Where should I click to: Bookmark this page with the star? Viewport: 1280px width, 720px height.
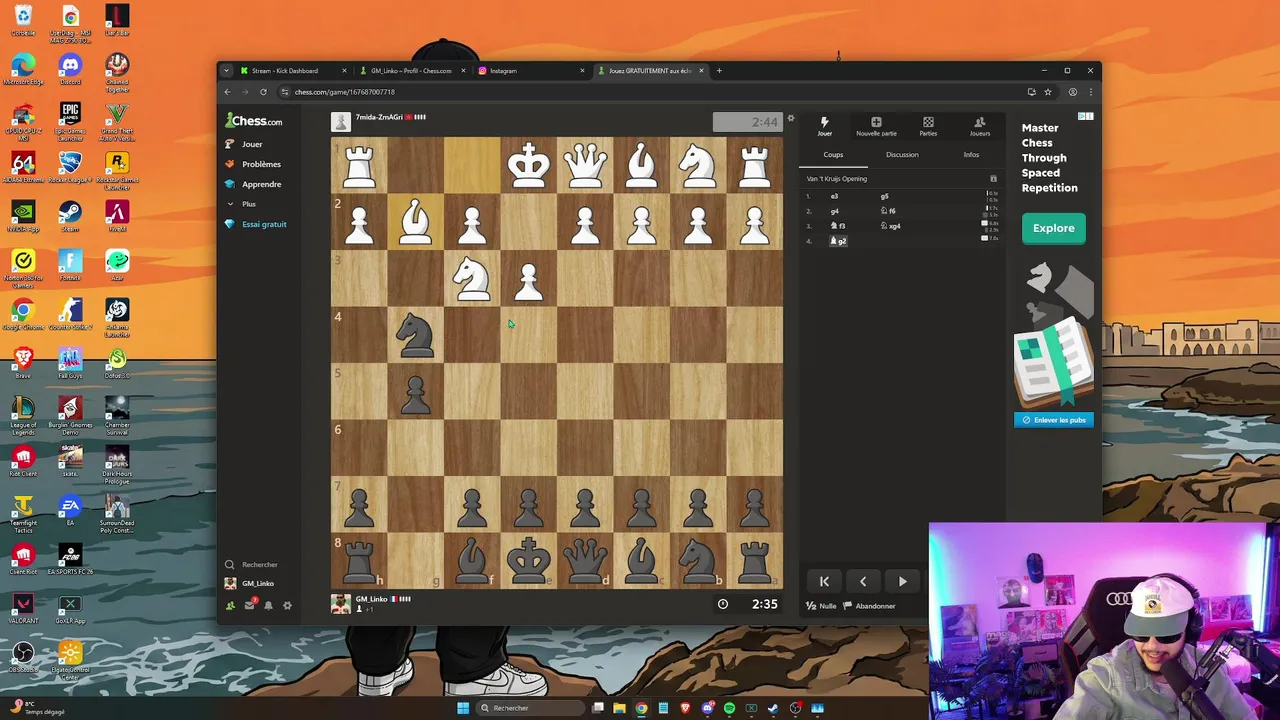pos(1048,92)
